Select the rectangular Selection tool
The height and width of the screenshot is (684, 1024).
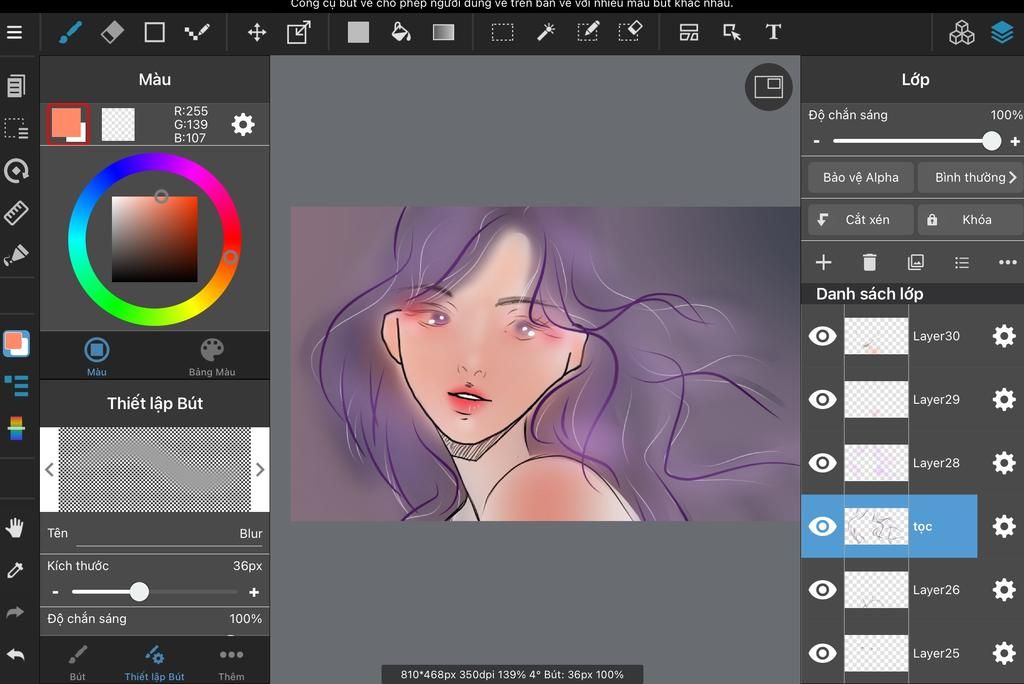502,32
